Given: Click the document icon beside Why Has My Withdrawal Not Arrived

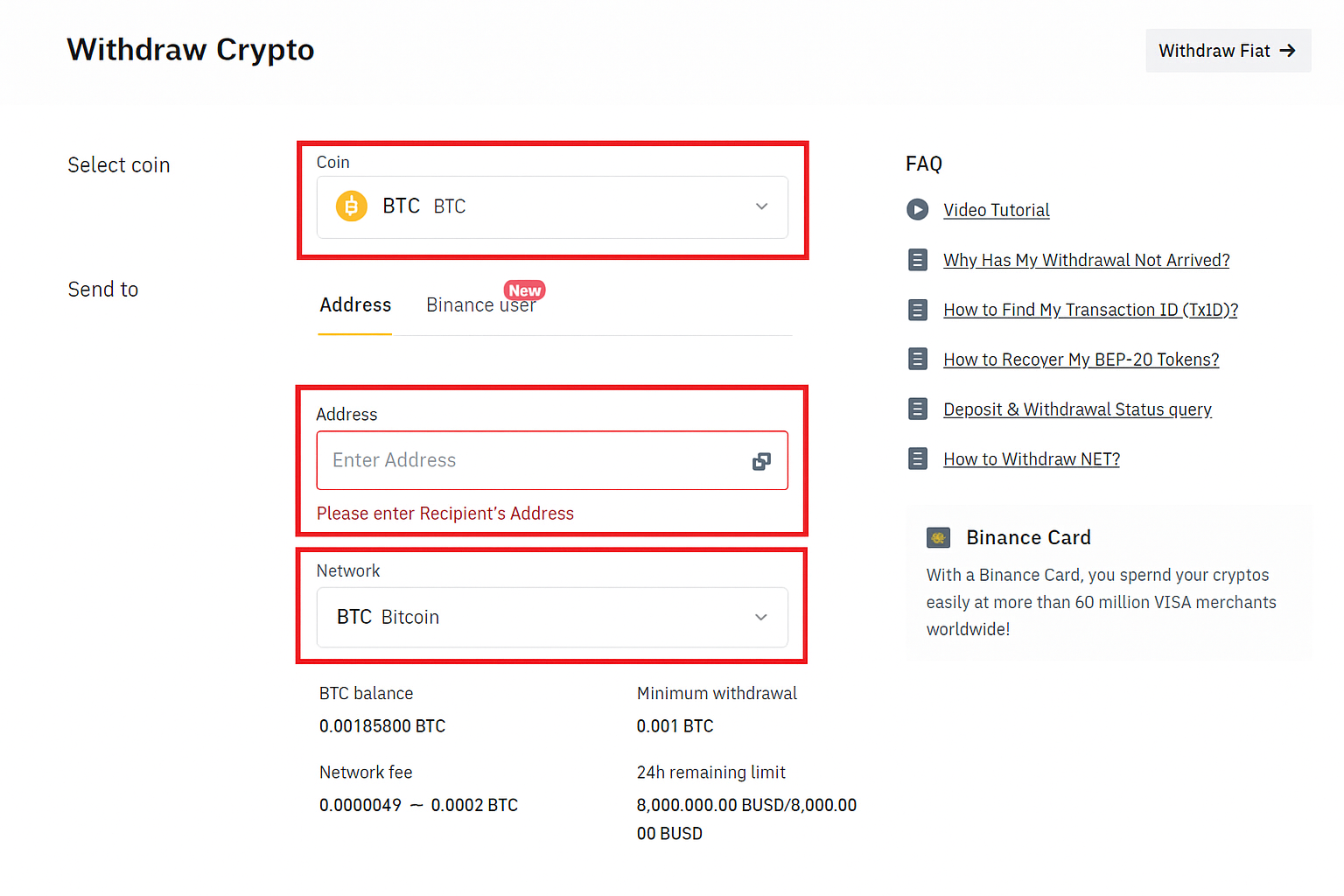Looking at the screenshot, I should [917, 260].
